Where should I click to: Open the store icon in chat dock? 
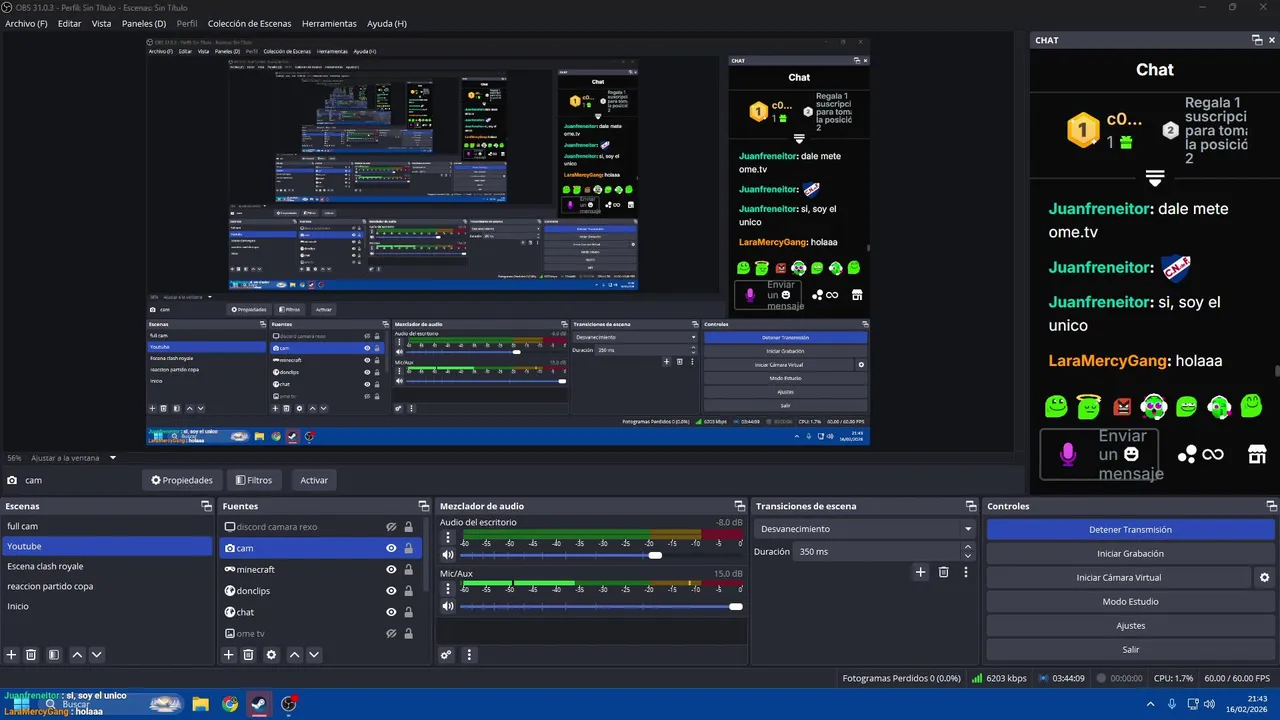point(1257,454)
